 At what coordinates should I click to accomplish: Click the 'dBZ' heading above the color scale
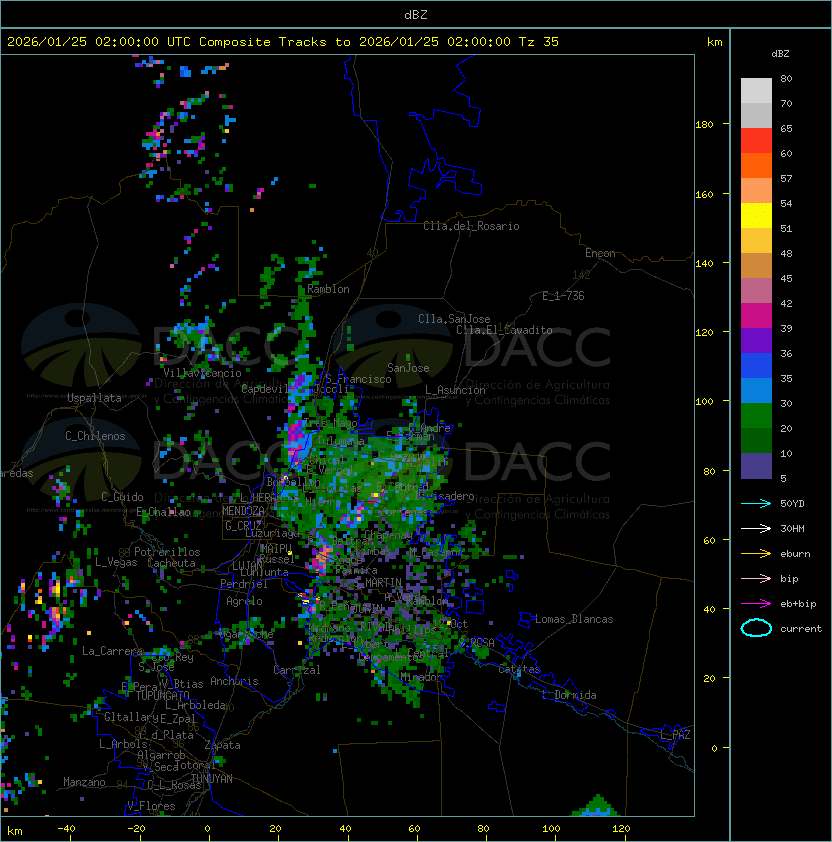coord(780,54)
